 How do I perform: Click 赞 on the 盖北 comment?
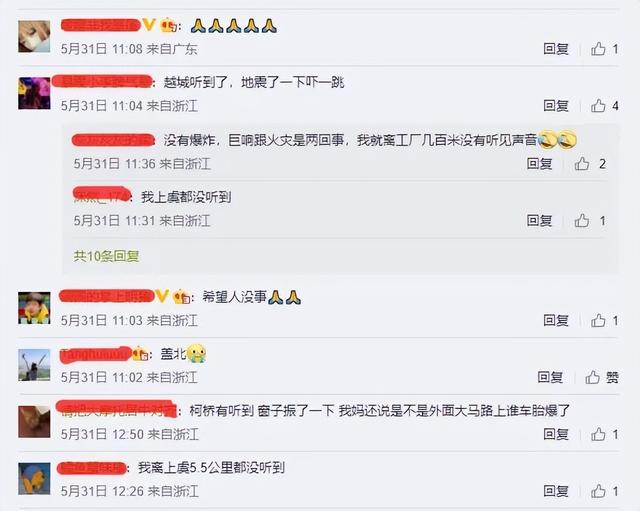click(x=602, y=377)
